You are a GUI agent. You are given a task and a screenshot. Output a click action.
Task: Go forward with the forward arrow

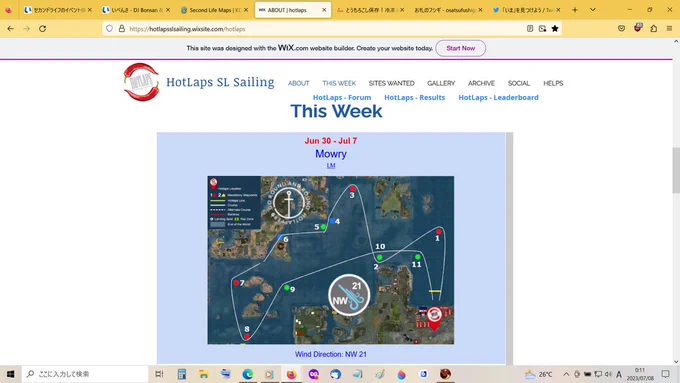click(26, 29)
